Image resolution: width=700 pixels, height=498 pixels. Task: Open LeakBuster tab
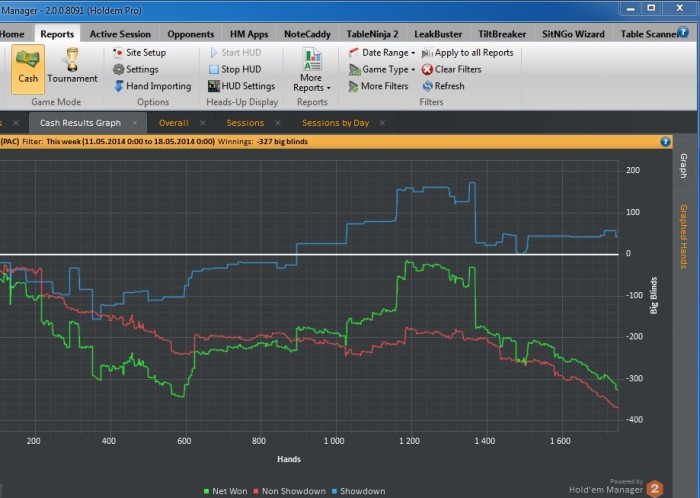coord(438,34)
